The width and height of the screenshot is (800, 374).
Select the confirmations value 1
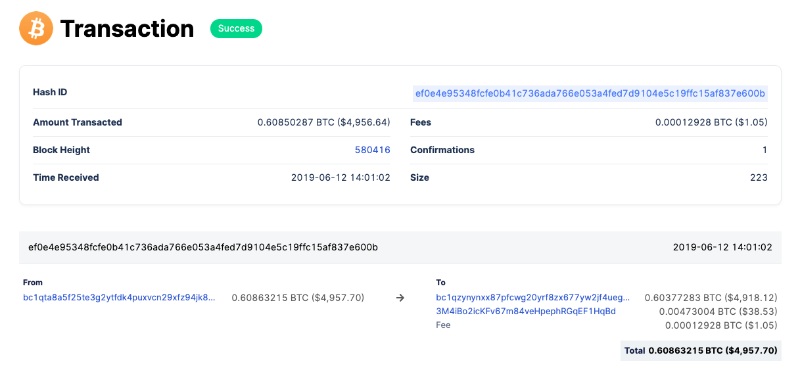pyautogui.click(x=765, y=150)
